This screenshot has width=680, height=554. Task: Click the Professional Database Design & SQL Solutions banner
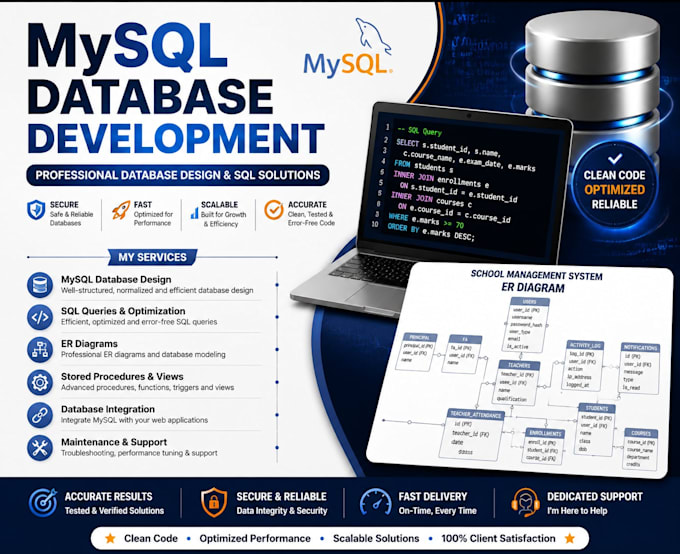[178, 175]
